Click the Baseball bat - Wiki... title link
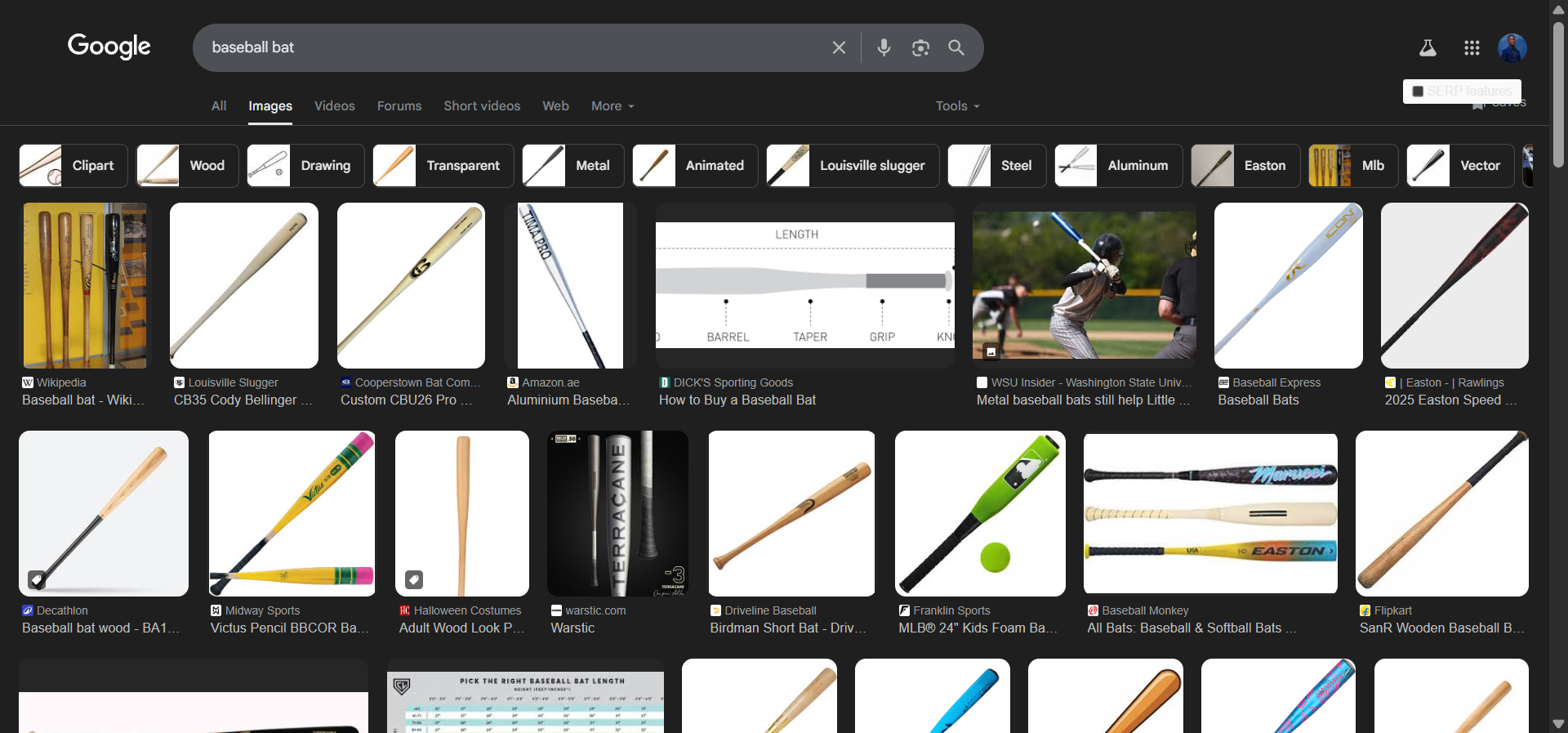The height and width of the screenshot is (733, 1568). point(83,400)
